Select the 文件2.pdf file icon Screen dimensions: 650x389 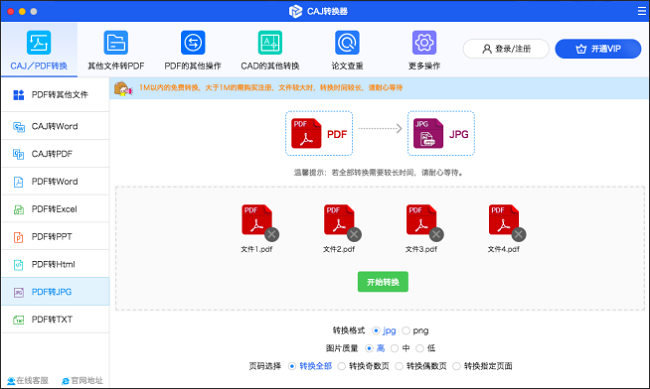point(339,220)
